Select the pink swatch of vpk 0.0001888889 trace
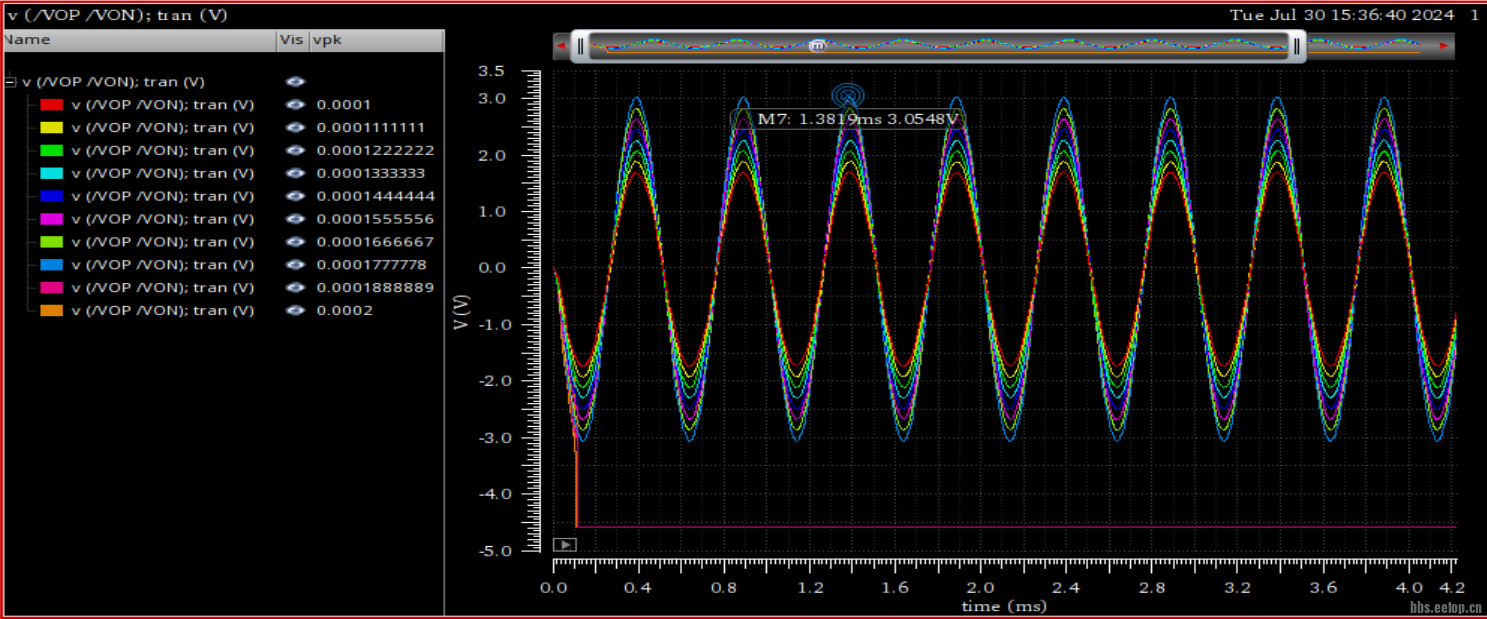The width and height of the screenshot is (1487, 619). coord(52,288)
